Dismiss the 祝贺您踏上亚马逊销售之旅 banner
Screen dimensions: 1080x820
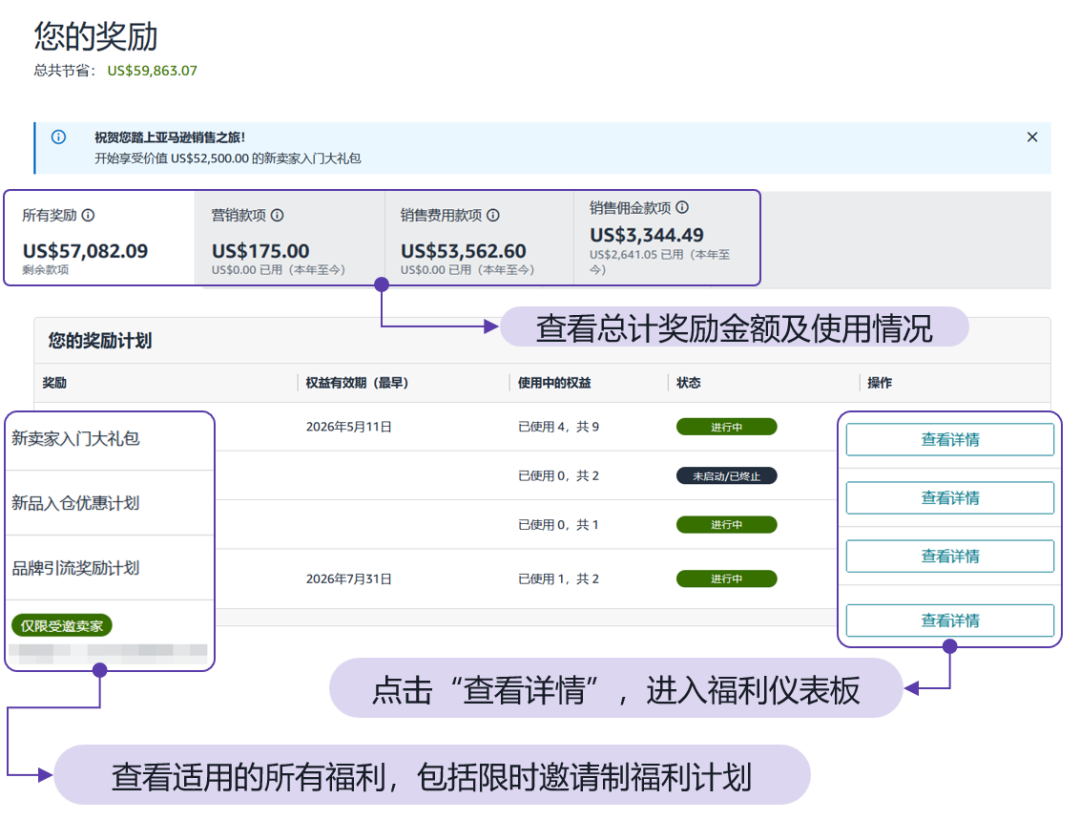coord(1032,137)
